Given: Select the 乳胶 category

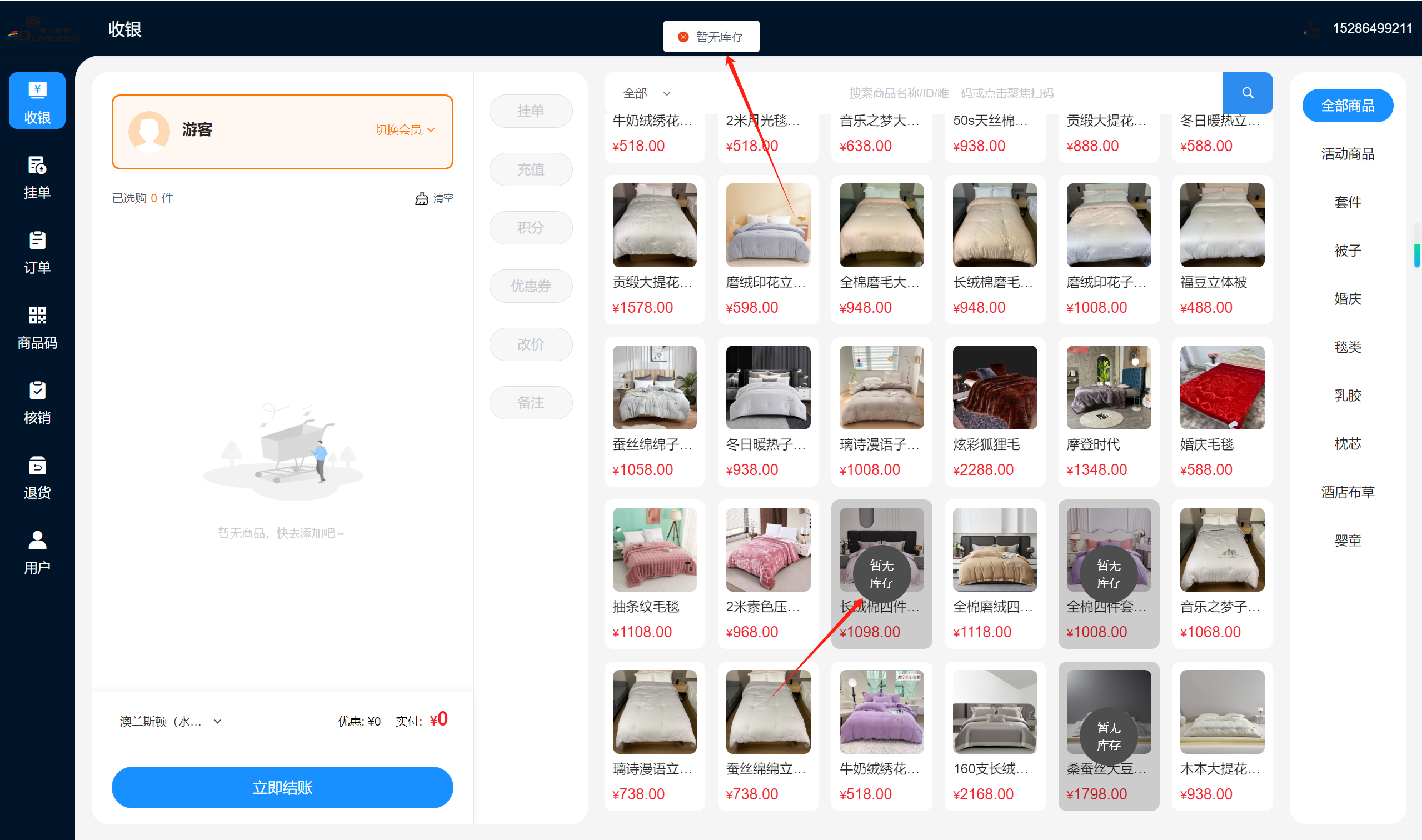Looking at the screenshot, I should [1348, 396].
